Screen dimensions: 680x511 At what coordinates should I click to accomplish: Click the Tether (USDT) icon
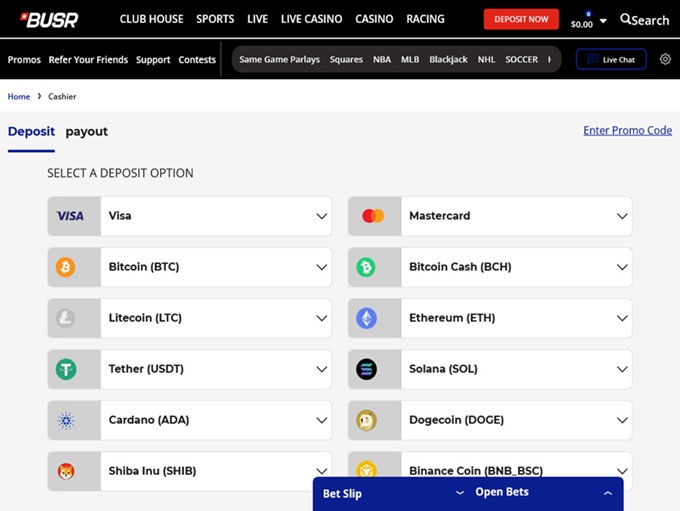(66, 369)
